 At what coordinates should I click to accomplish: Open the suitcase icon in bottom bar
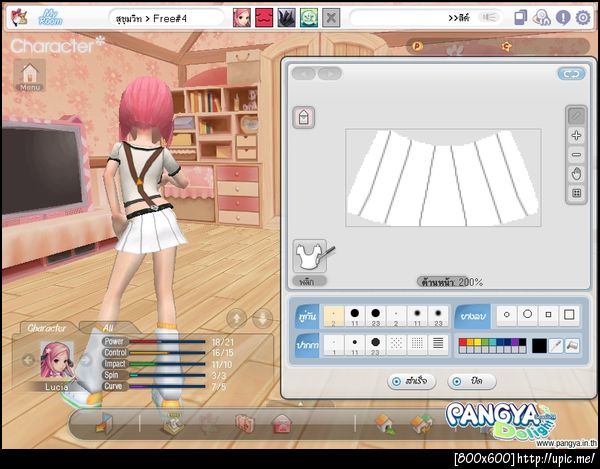[244, 424]
